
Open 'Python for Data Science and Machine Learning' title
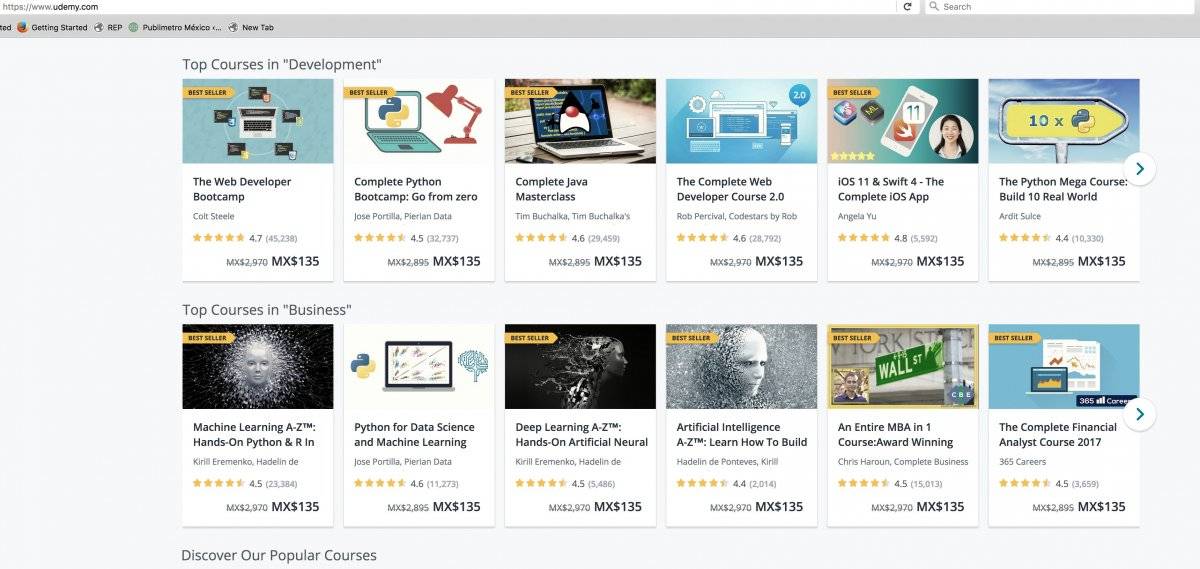click(x=415, y=434)
